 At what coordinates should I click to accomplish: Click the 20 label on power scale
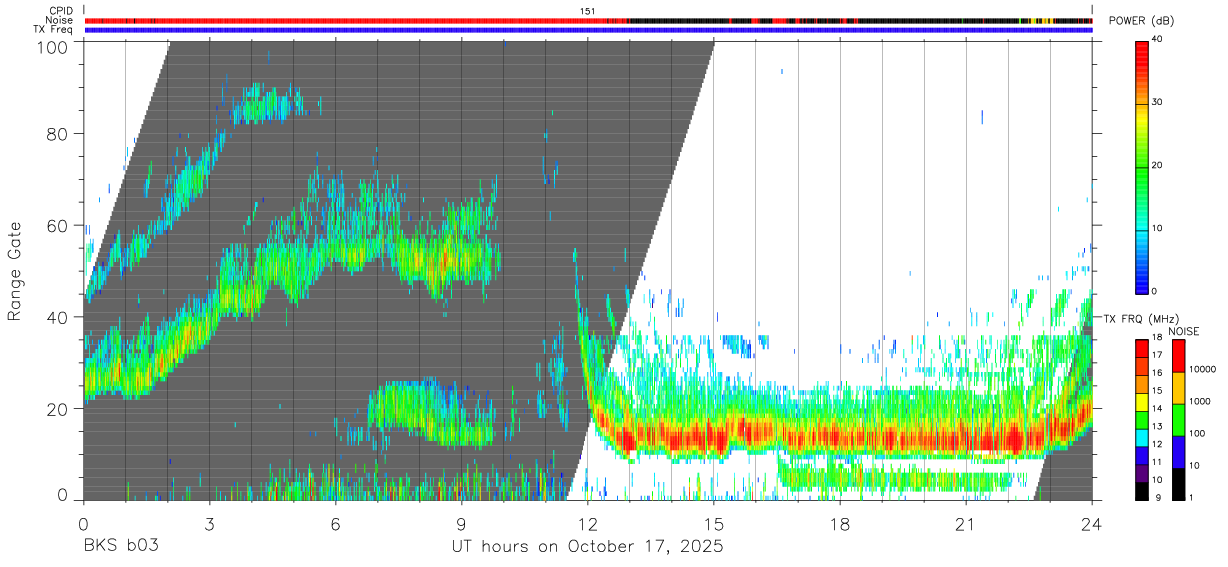pos(1157,166)
